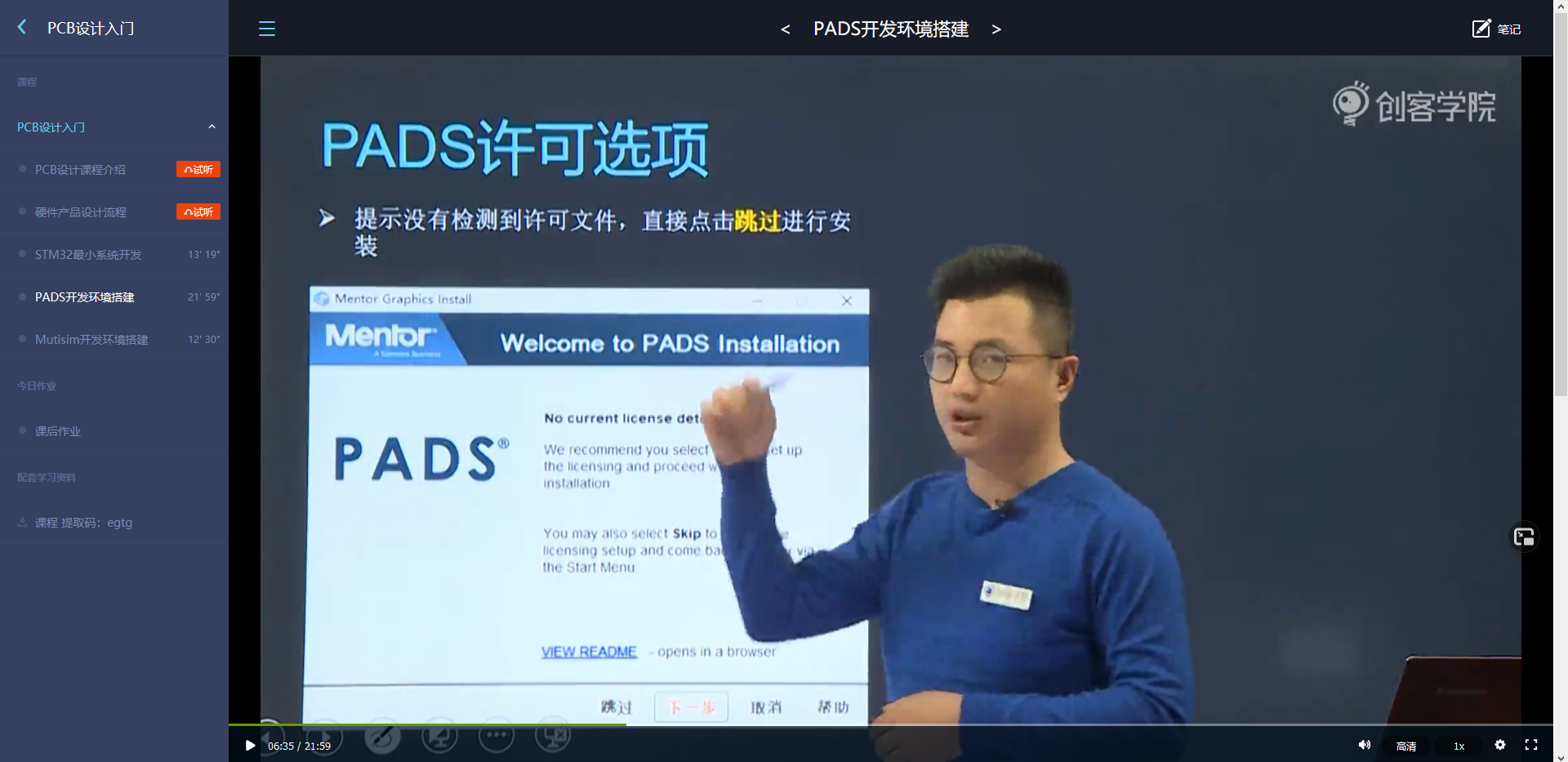Mute the video with the speaker icon

point(1364,745)
